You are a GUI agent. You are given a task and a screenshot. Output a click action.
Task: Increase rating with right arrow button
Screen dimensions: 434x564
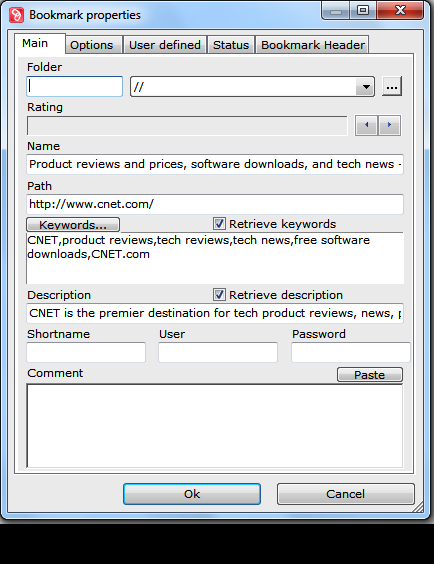click(389, 125)
